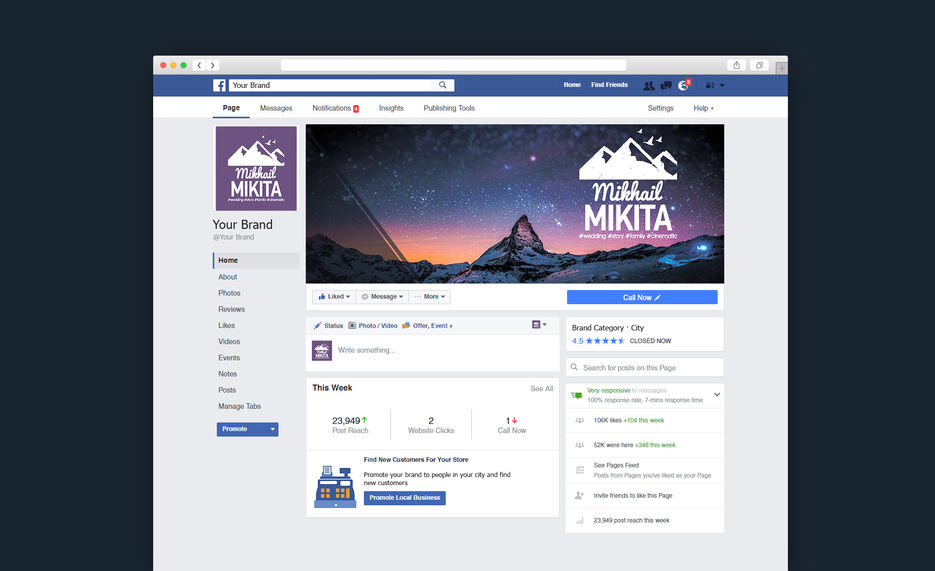Open Posts in the sidebar
935x571 pixels.
227,390
